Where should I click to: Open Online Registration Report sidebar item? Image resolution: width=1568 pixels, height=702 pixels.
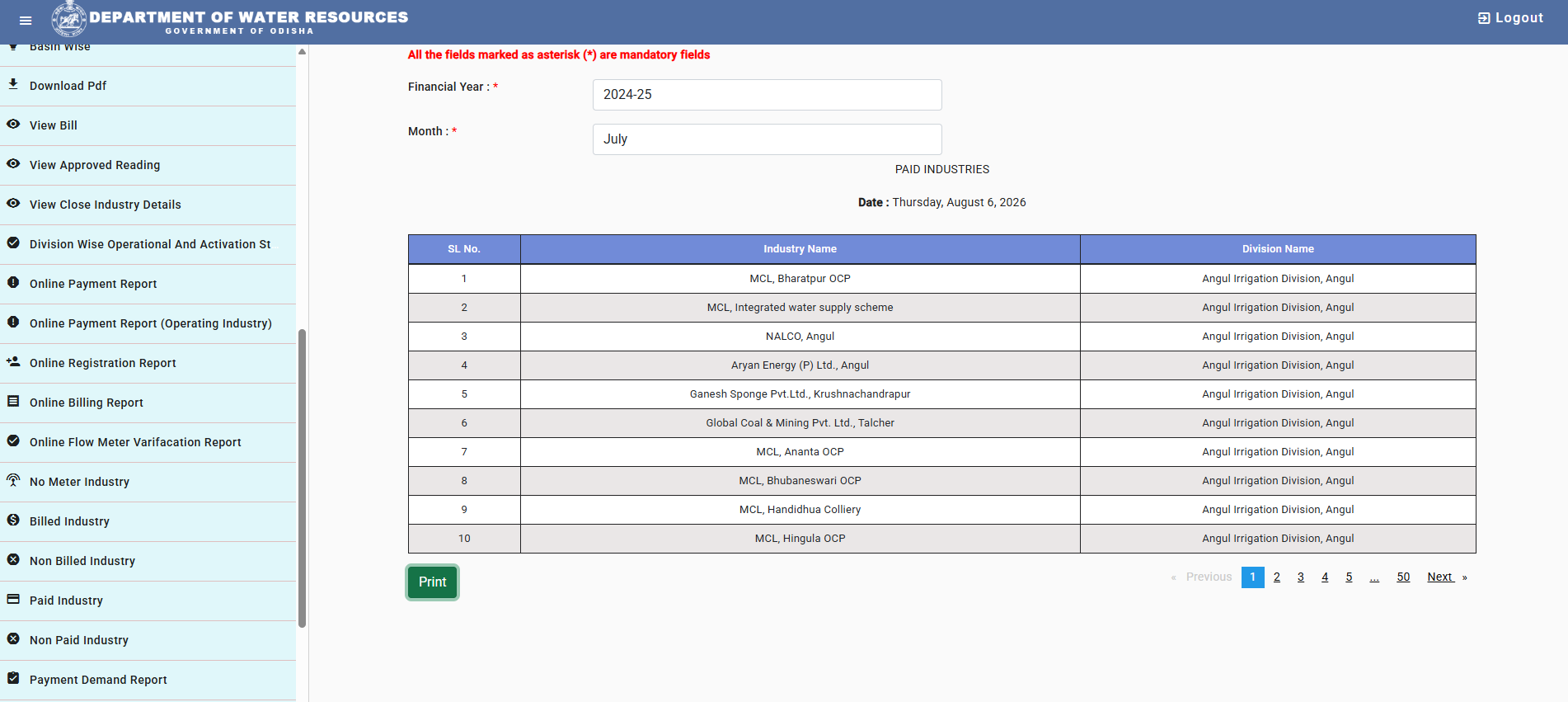point(148,363)
